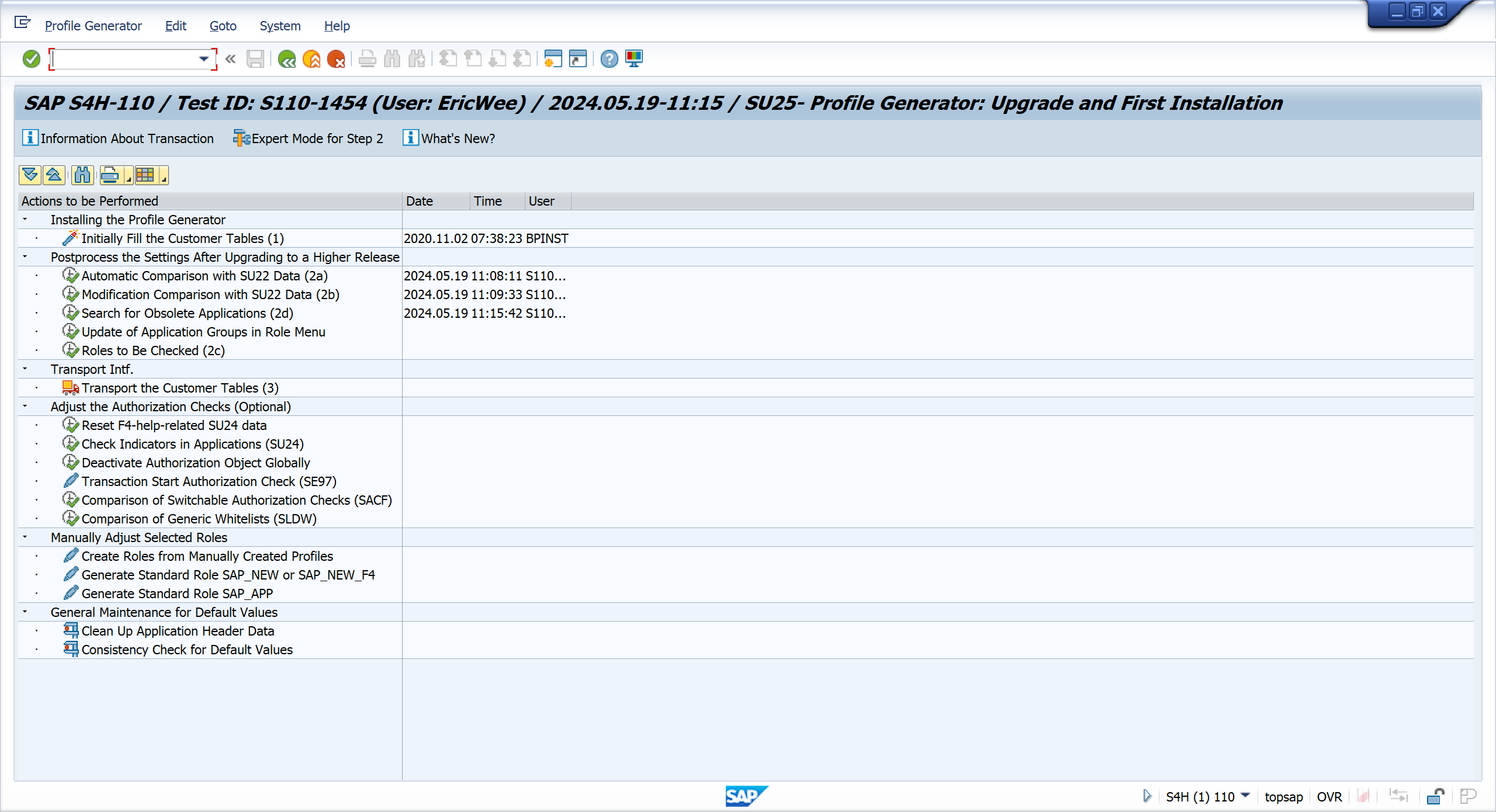Image resolution: width=1496 pixels, height=812 pixels.
Task: Execute Automatic Comparison with SU22 Data (2a)
Action: 71,276
